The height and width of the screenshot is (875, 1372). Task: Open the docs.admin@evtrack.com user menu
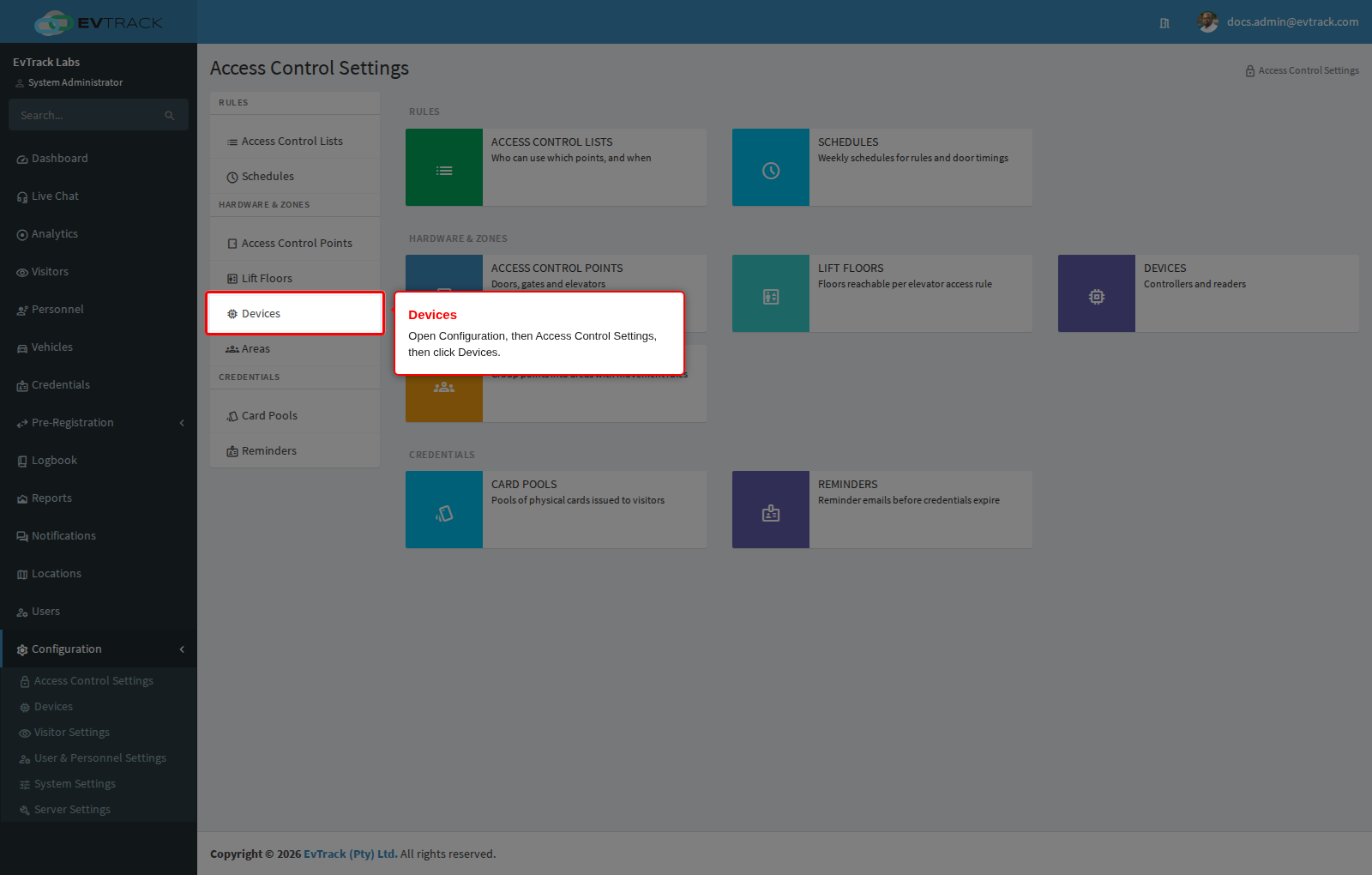point(1278,22)
